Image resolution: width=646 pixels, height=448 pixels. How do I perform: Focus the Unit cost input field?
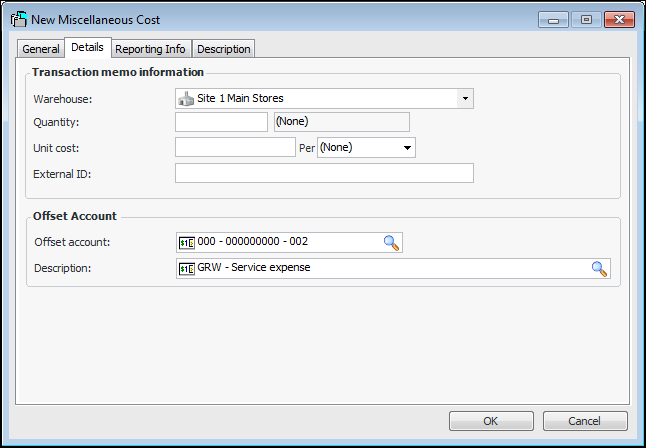235,148
